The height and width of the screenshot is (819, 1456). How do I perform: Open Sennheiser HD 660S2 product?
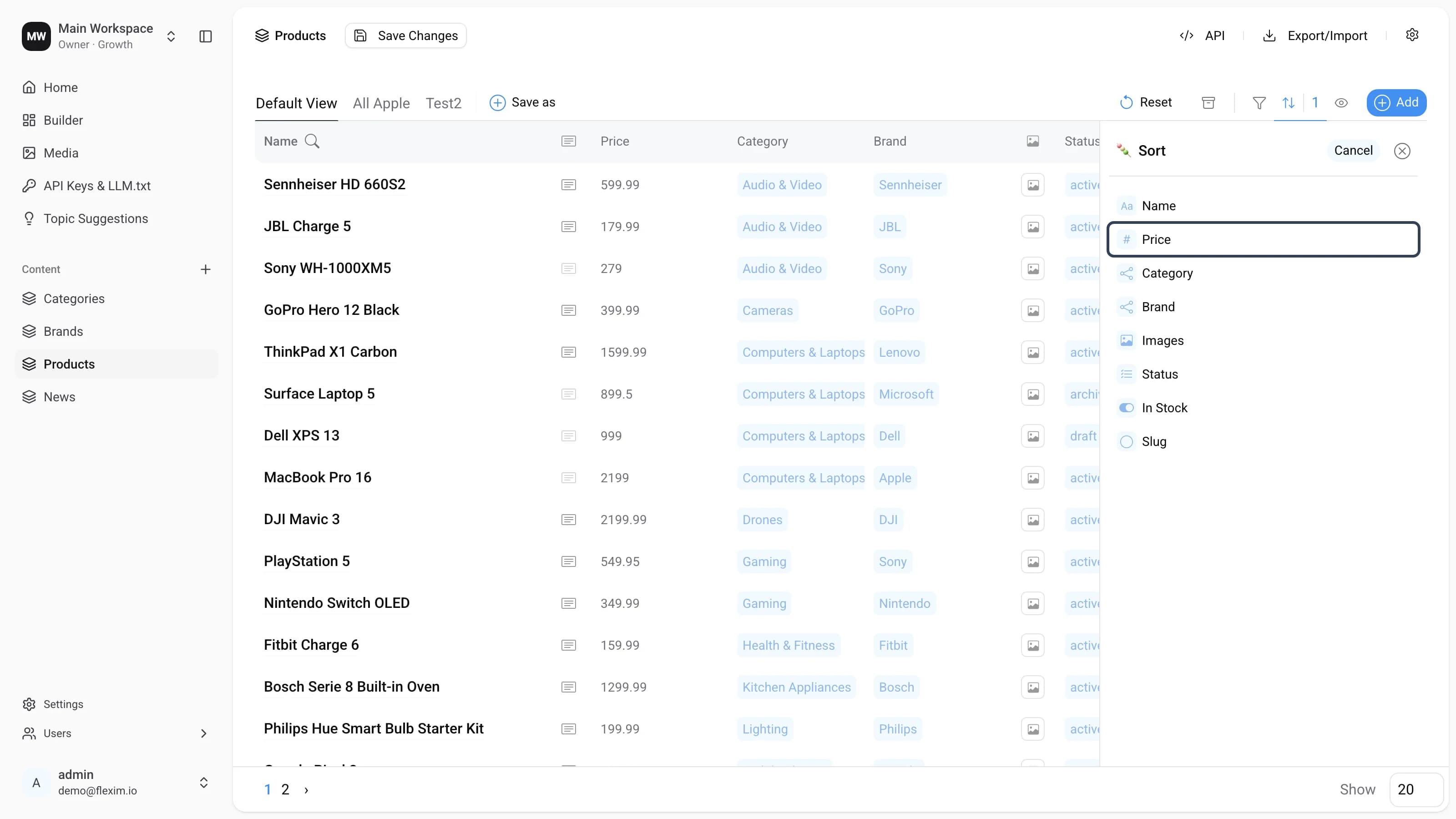(334, 184)
